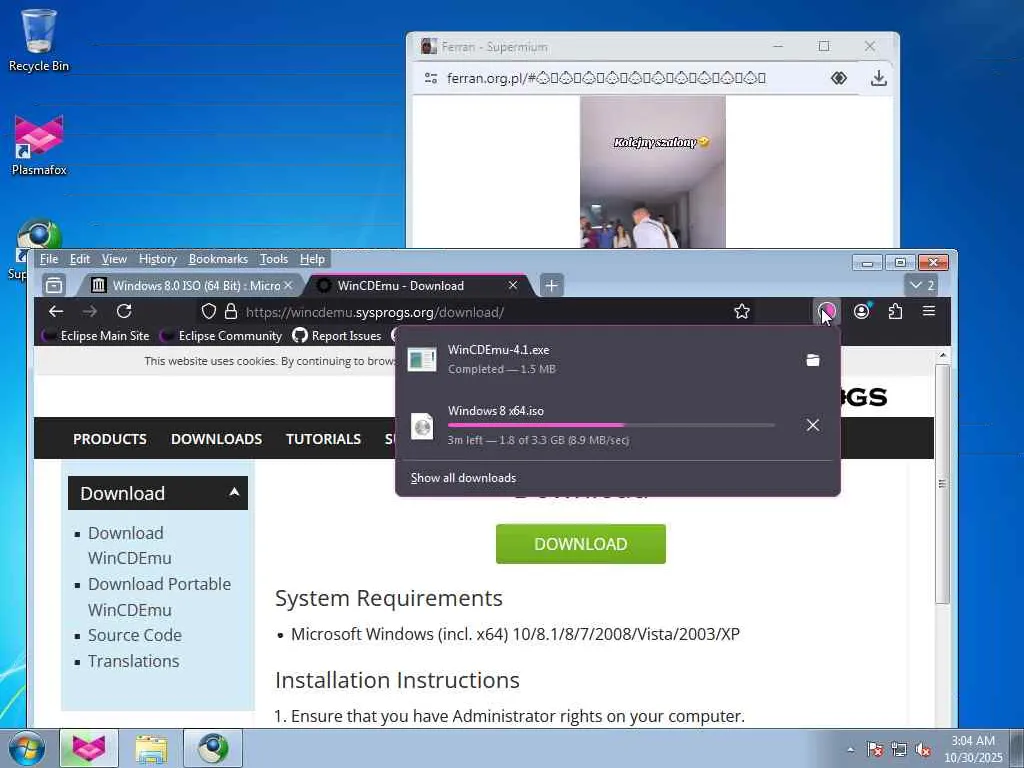The image size is (1024, 768).
Task: Open PRODUCTS in site navigation
Action: click(110, 439)
